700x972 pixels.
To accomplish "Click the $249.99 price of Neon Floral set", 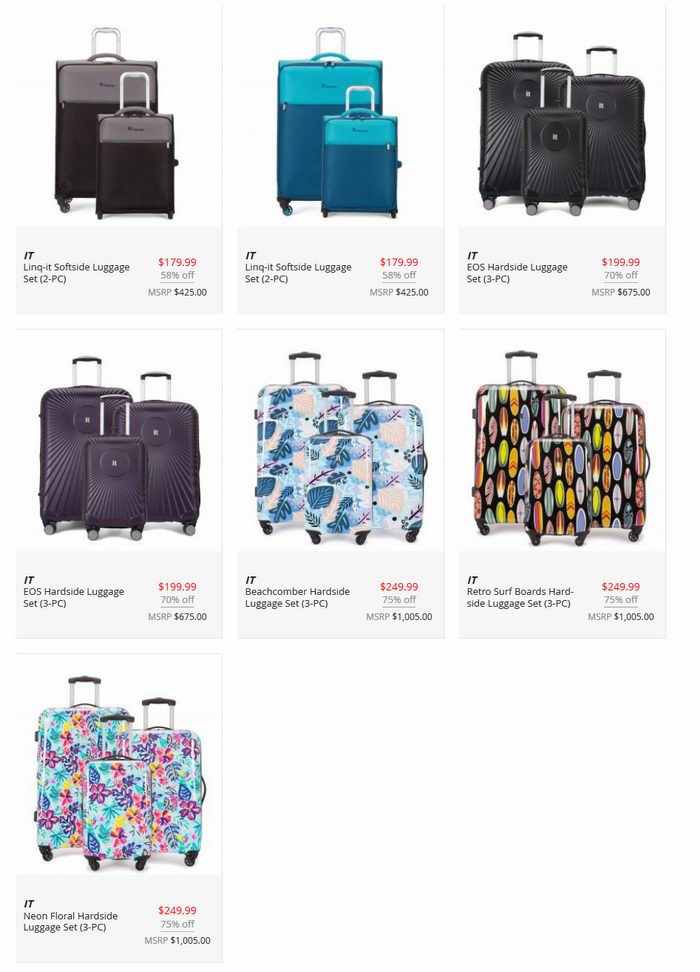I will [177, 910].
